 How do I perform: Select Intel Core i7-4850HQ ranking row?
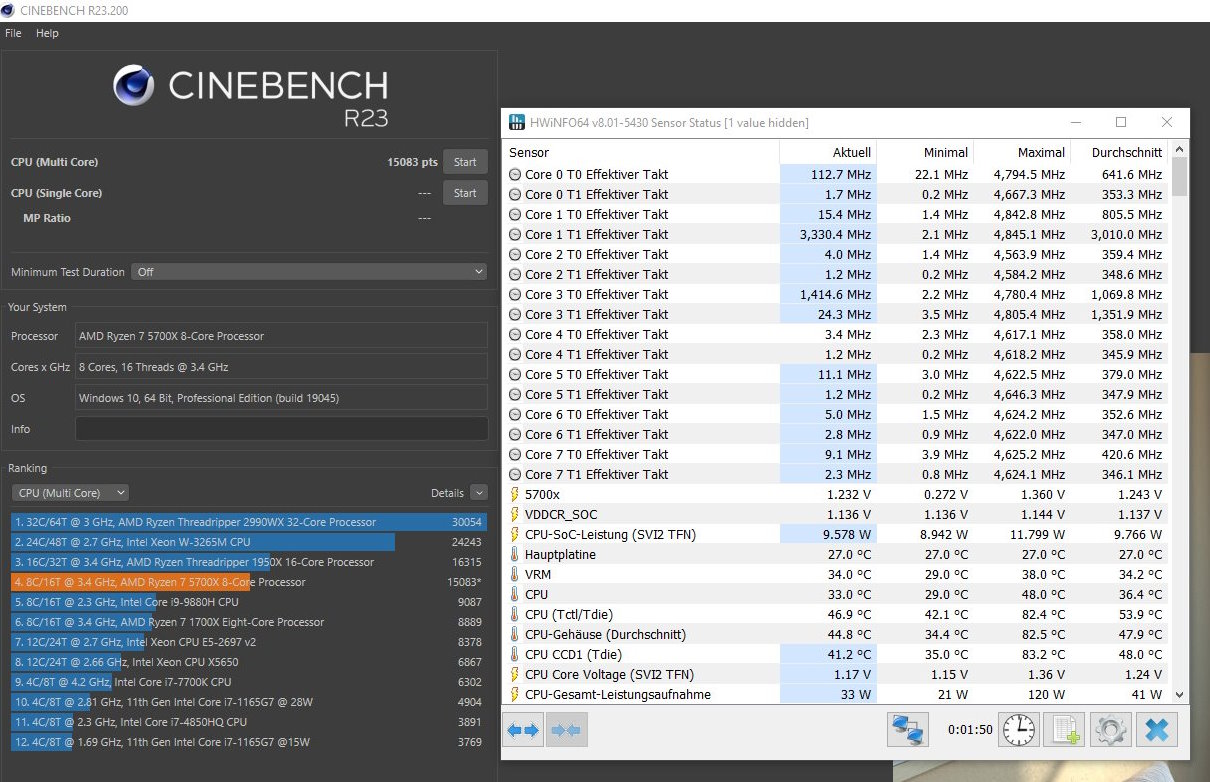coord(249,722)
